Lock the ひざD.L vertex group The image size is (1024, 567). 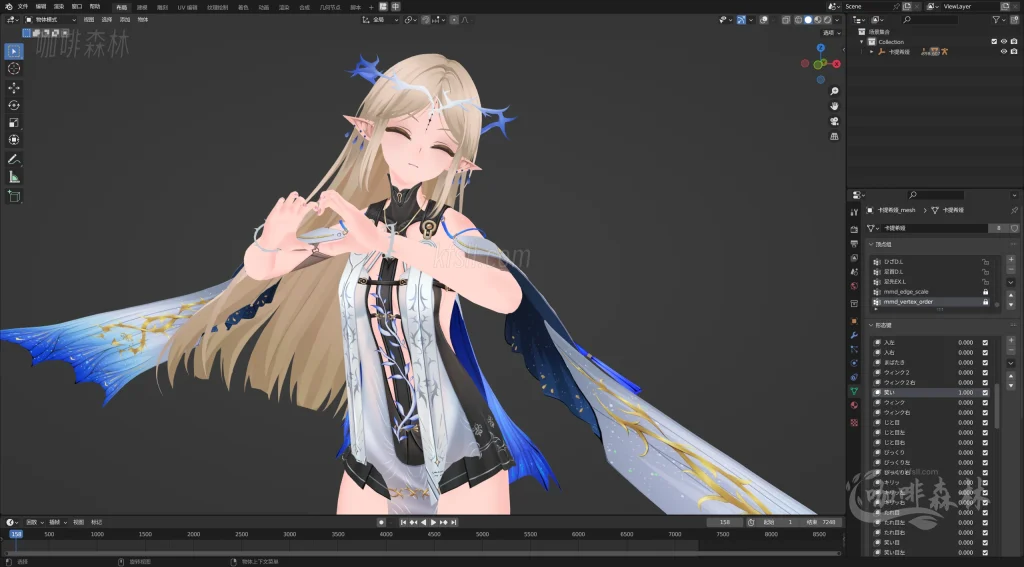point(985,262)
